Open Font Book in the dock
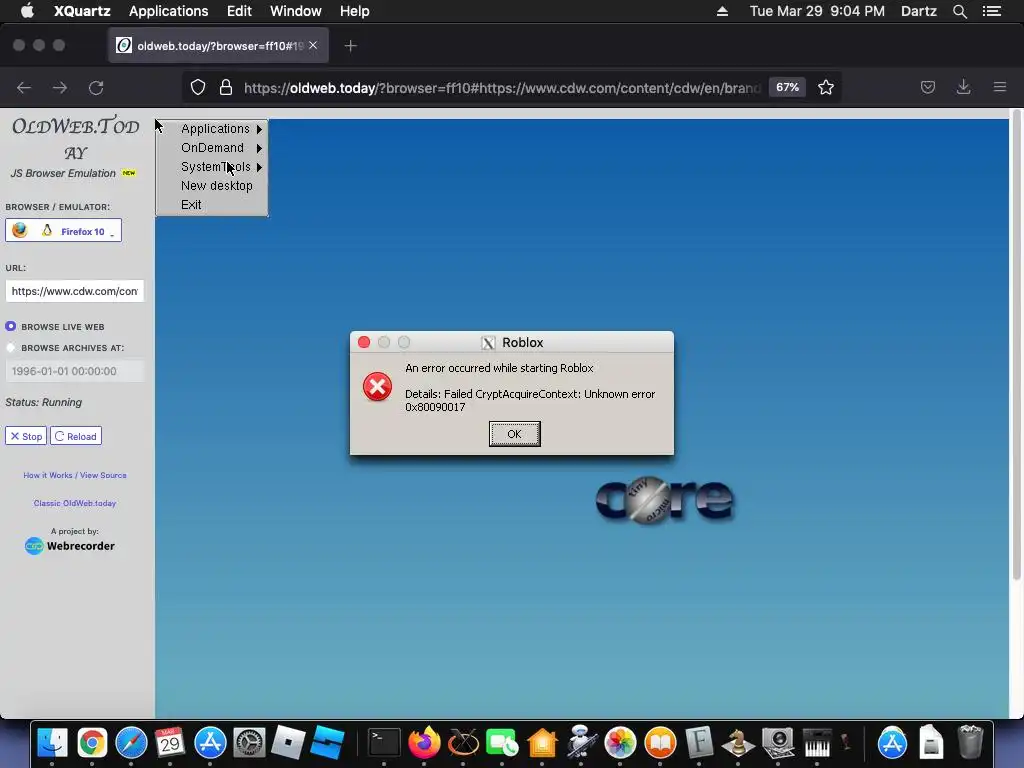The width and height of the screenshot is (1024, 768). pyautogui.click(x=699, y=743)
